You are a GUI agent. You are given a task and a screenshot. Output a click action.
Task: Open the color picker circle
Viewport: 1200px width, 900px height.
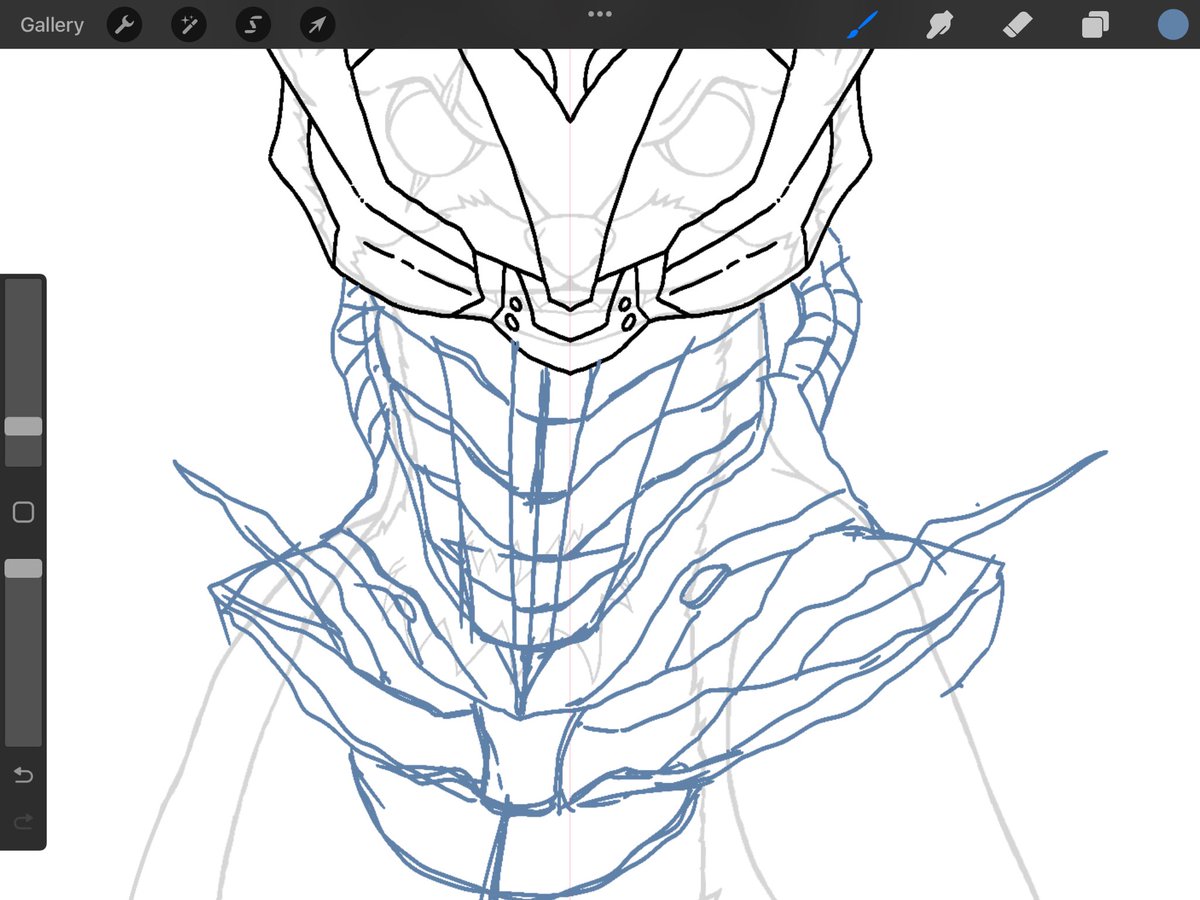(x=1172, y=24)
